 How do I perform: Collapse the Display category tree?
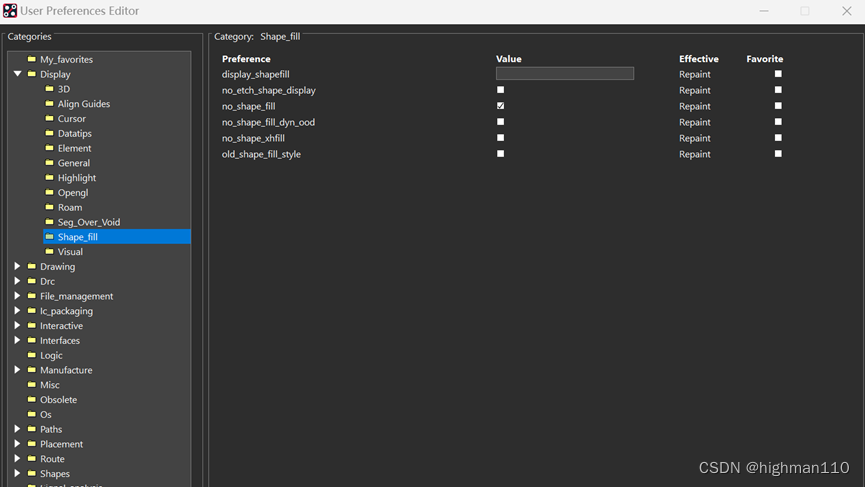tap(17, 74)
